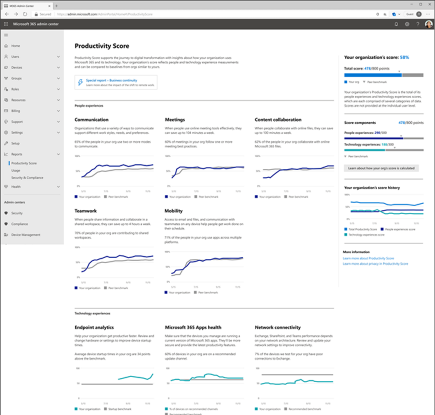Click the browser forward arrow
This screenshot has width=435, height=415.
pyautogui.click(x=16, y=14)
